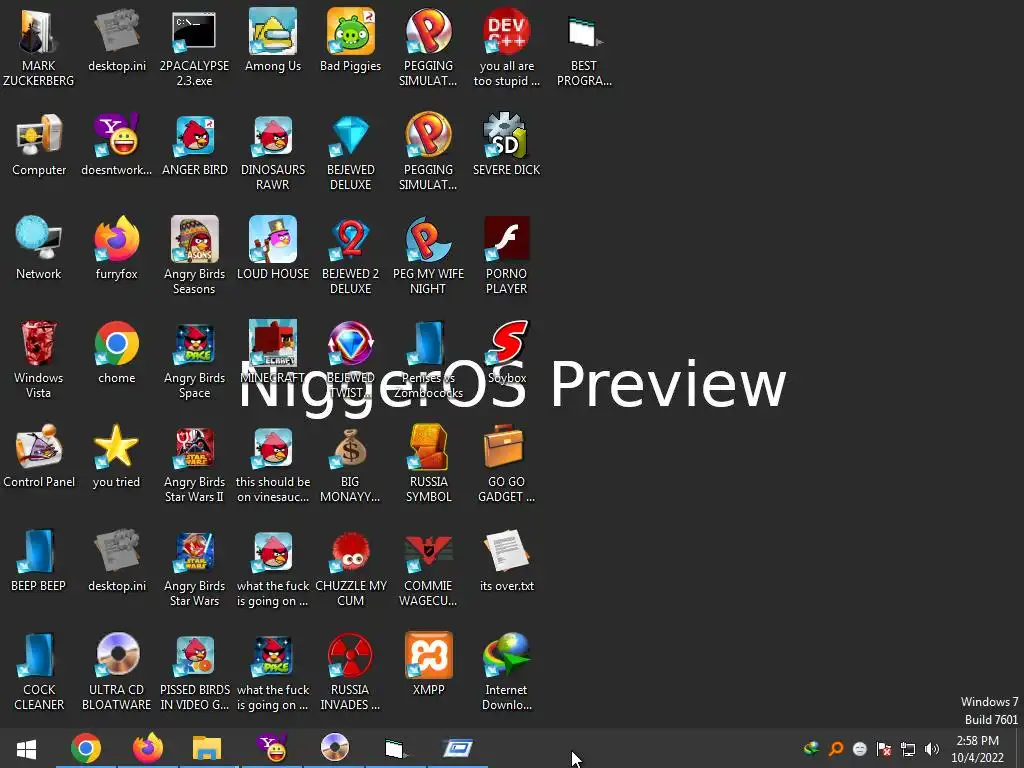Click the blue window taskbar icon
This screenshot has height=768, width=1024.
point(458,749)
